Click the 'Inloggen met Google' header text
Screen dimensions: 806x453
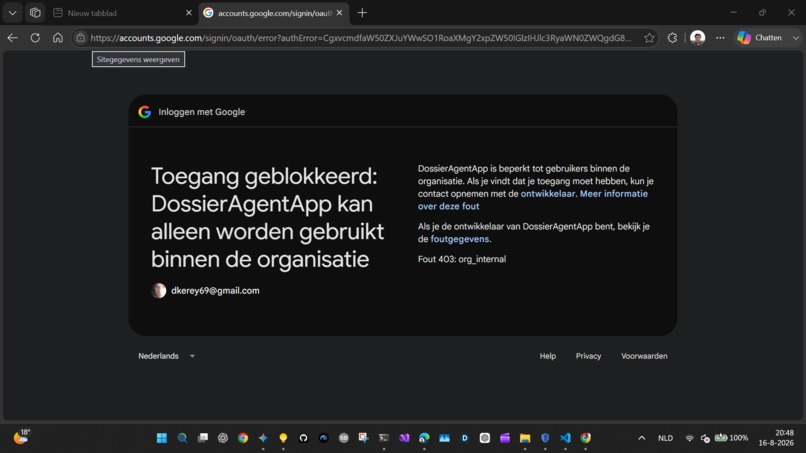(x=202, y=112)
